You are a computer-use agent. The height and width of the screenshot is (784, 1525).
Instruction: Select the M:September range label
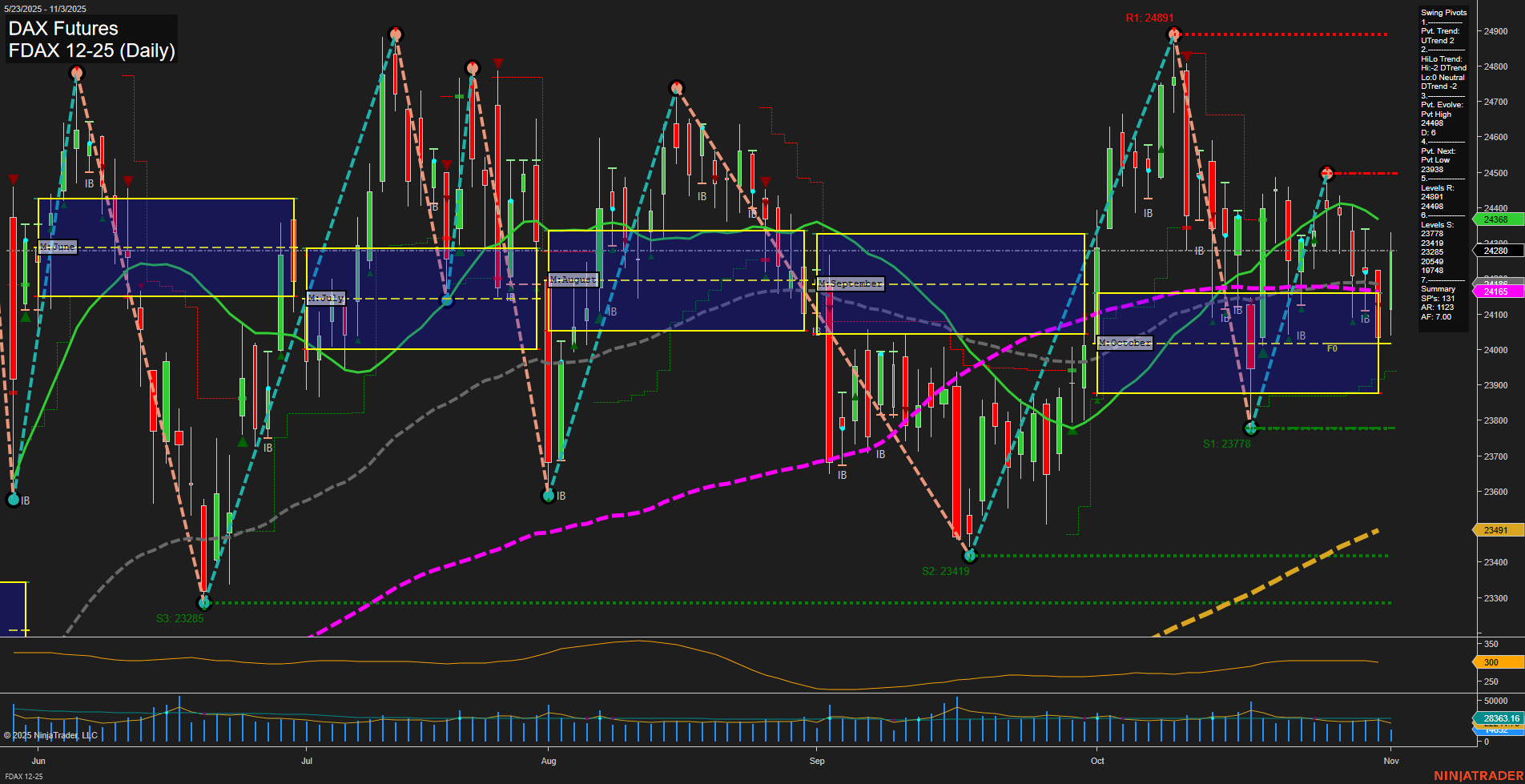tap(849, 283)
